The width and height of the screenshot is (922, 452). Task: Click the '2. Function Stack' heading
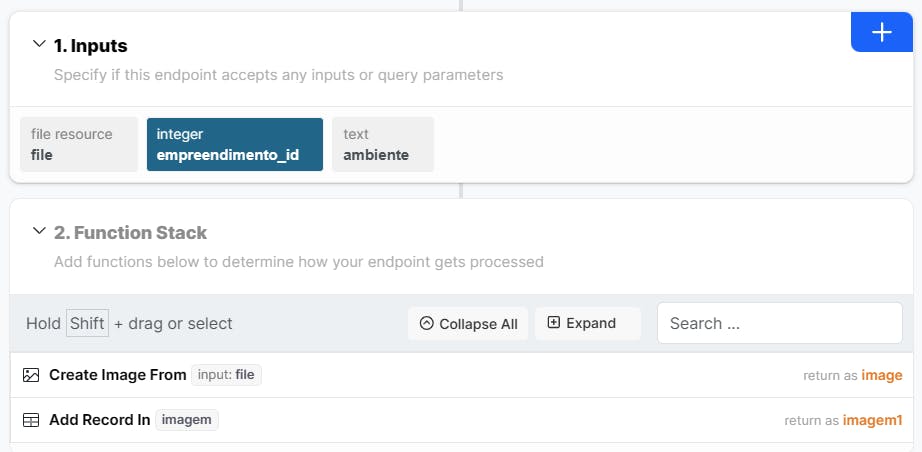point(130,233)
